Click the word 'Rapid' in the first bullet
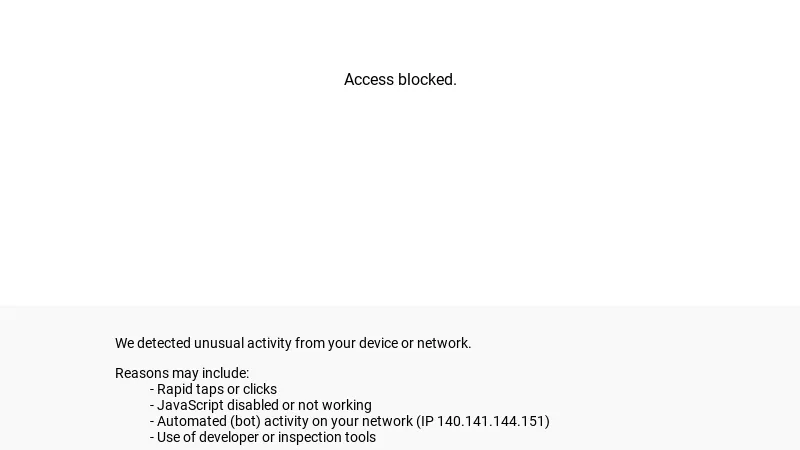 (x=176, y=389)
